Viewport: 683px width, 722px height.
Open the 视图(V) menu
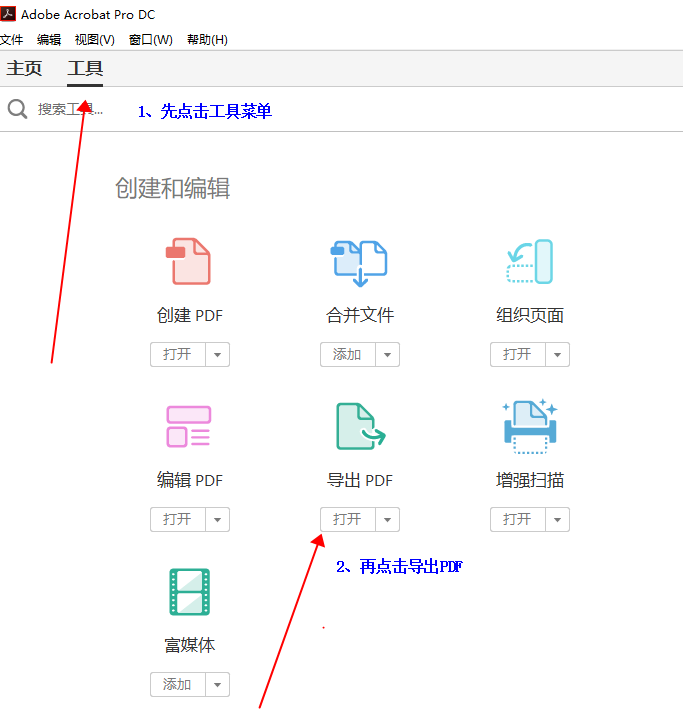point(94,40)
